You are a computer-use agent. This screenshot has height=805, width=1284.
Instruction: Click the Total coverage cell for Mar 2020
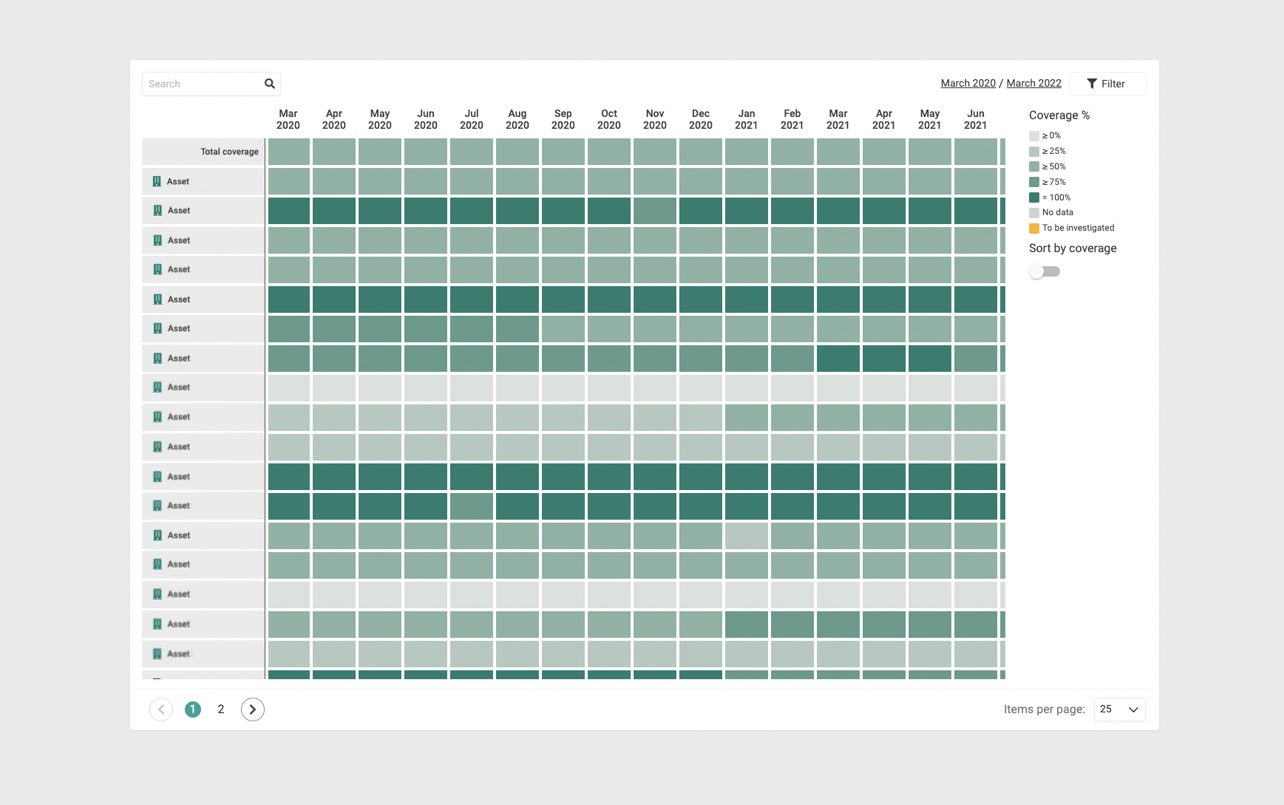click(x=288, y=152)
